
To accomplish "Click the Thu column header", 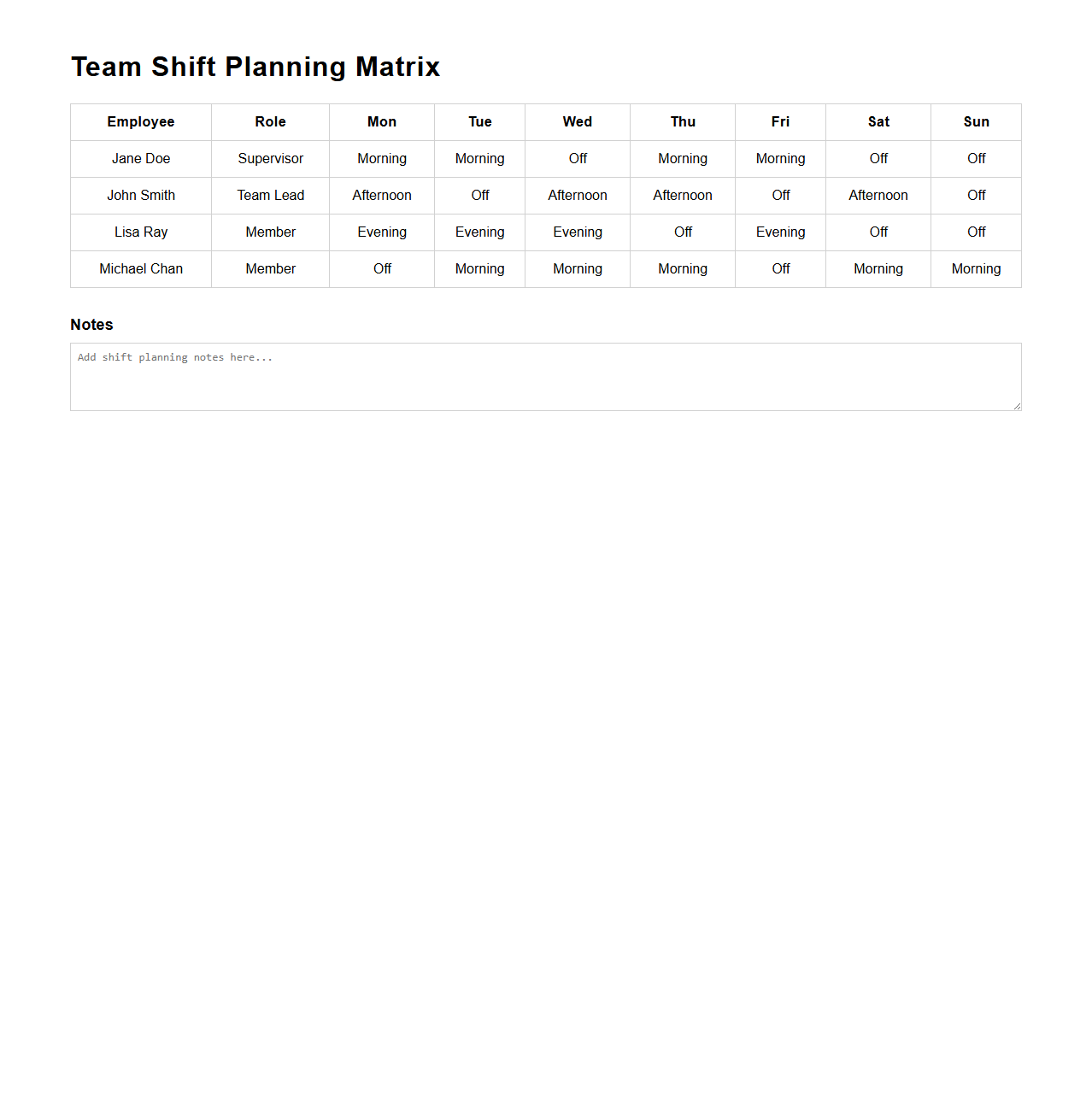I will click(682, 122).
